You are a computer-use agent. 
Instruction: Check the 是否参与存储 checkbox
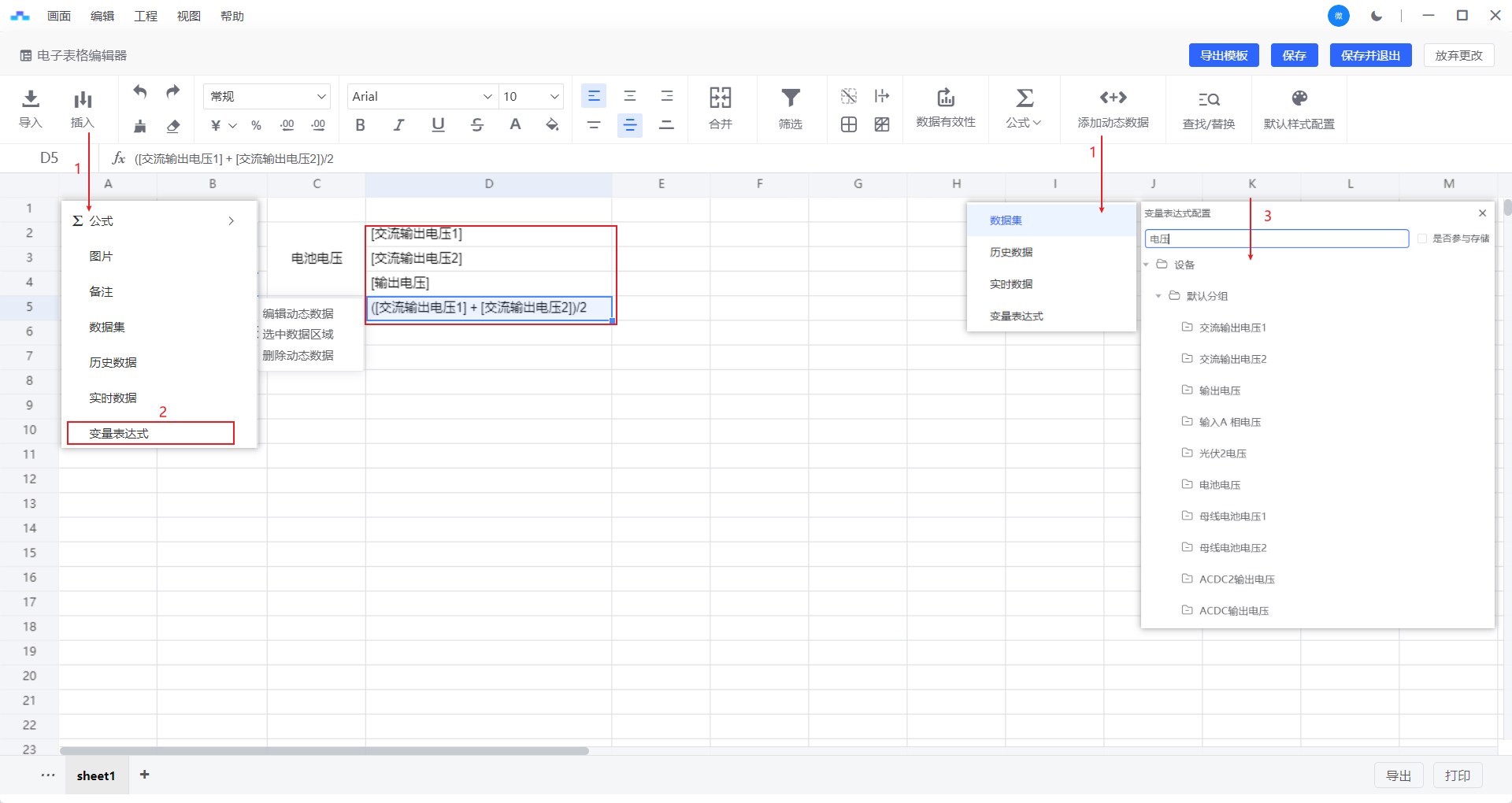[x=1422, y=239]
